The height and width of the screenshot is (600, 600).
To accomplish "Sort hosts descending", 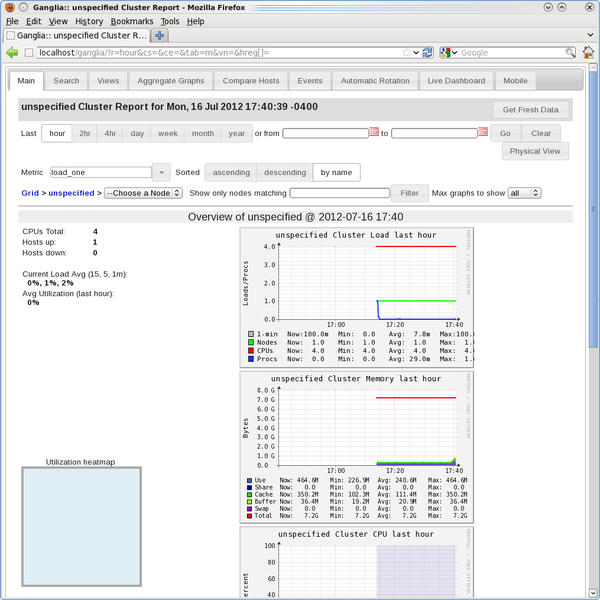I will pos(285,173).
